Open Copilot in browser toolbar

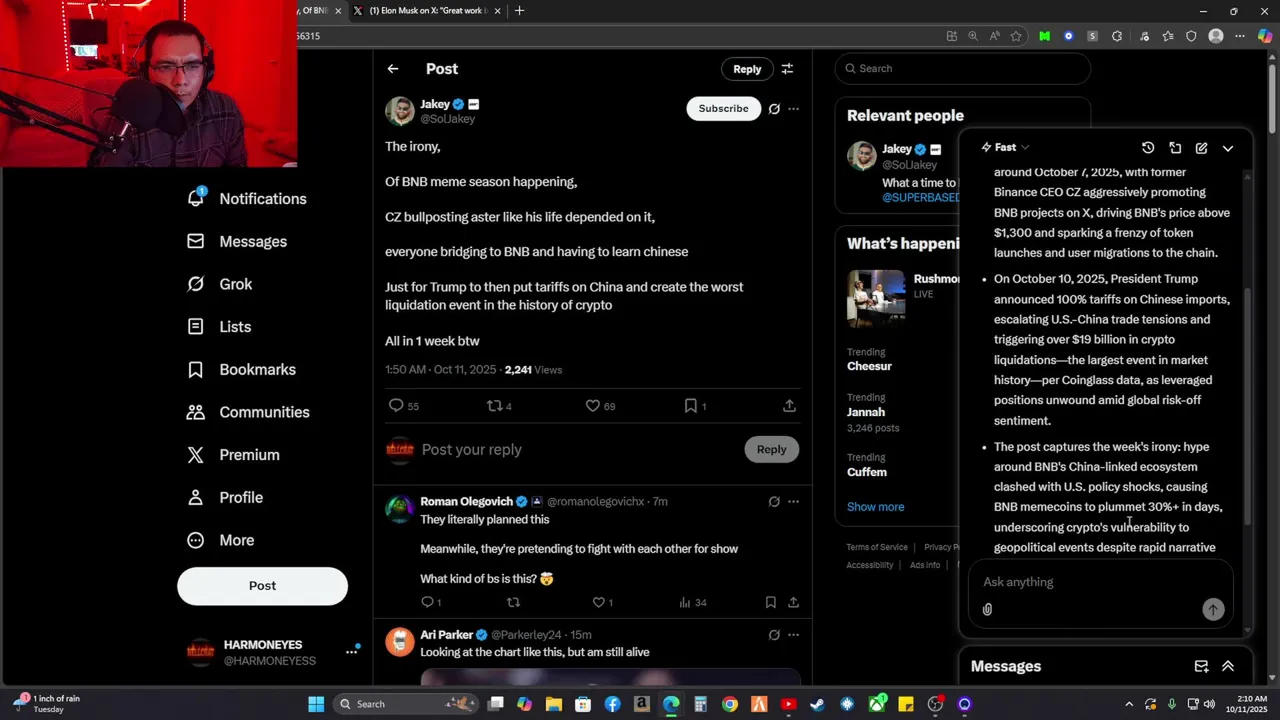1264,36
